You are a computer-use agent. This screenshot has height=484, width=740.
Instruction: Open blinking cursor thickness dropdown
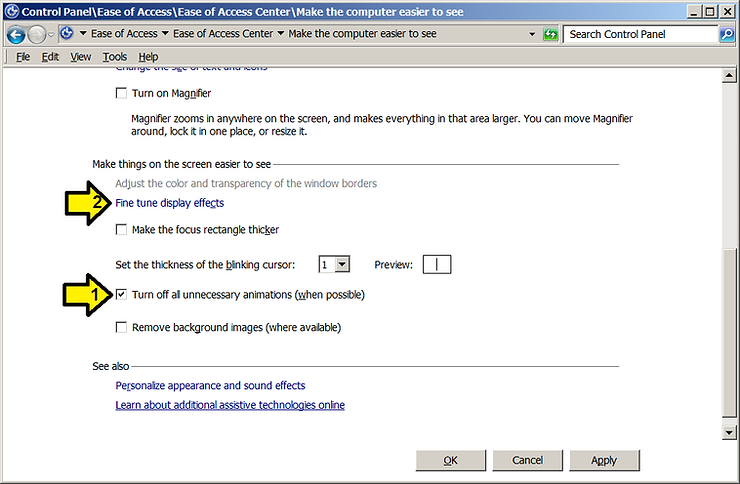point(342,264)
